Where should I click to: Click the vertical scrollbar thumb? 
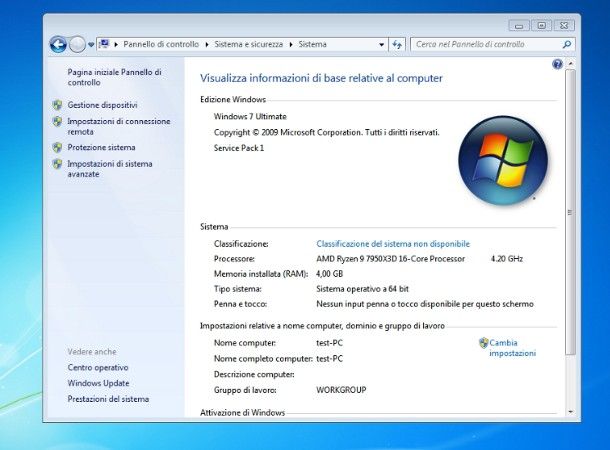[570, 212]
